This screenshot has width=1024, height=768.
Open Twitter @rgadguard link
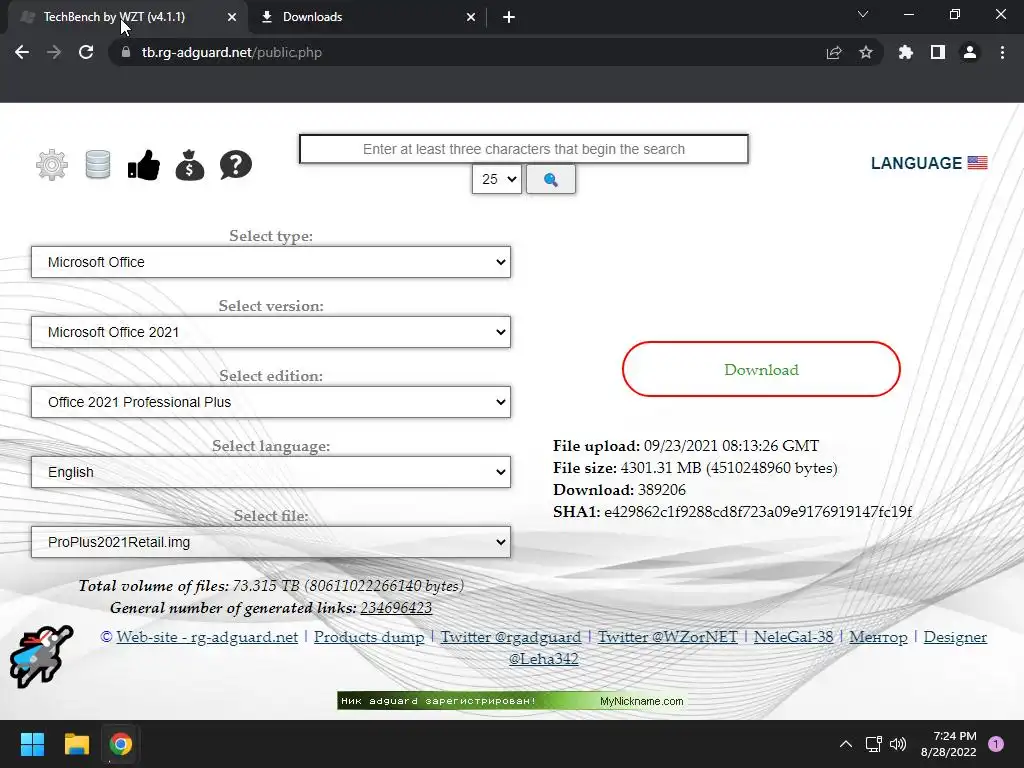pos(511,637)
